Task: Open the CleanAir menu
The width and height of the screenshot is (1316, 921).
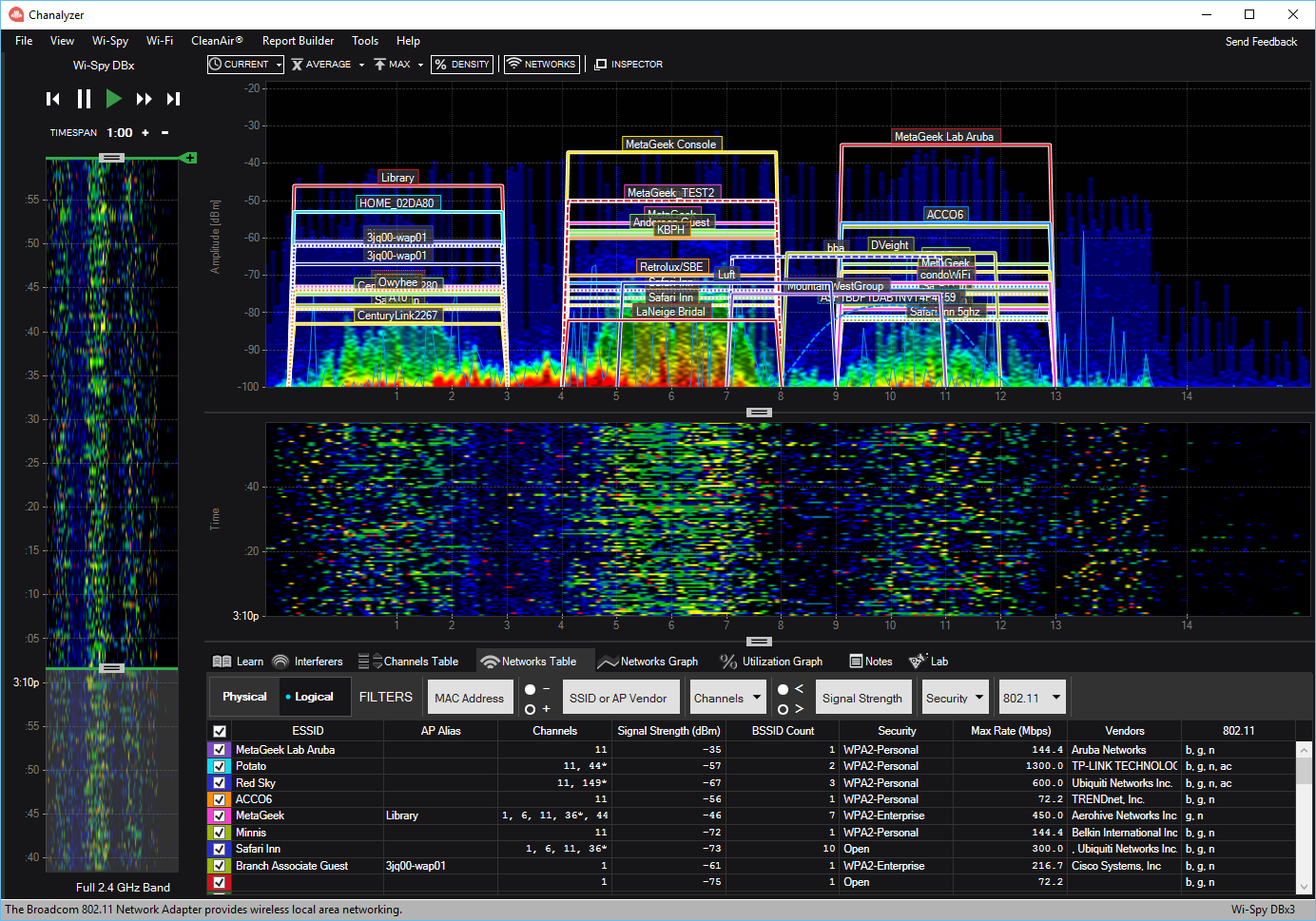Action: (217, 41)
